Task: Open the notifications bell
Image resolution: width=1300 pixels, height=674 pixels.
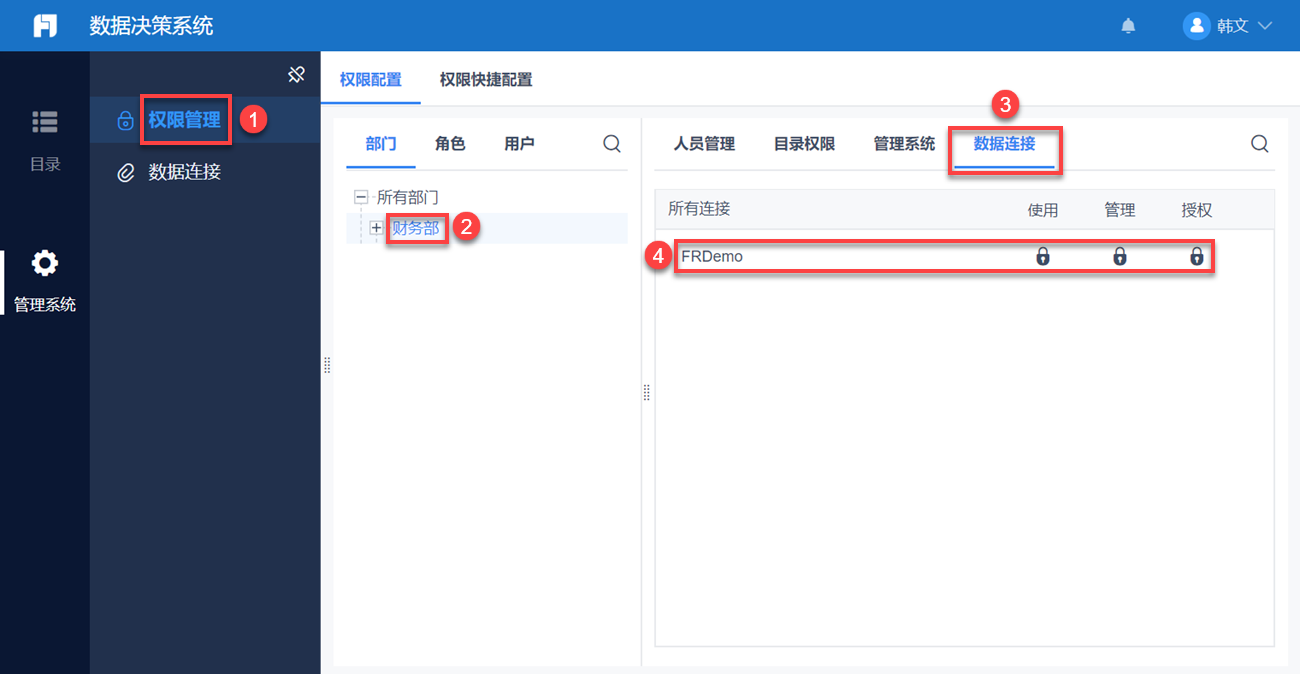Action: click(1128, 26)
